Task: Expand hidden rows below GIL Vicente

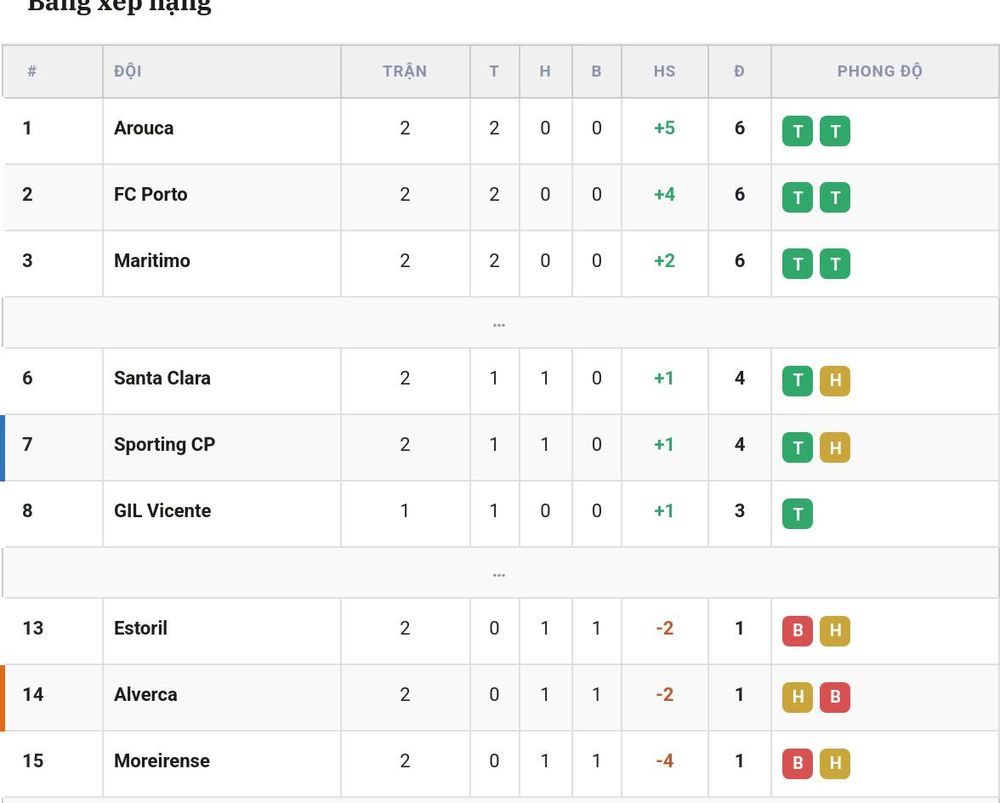Action: point(499,573)
